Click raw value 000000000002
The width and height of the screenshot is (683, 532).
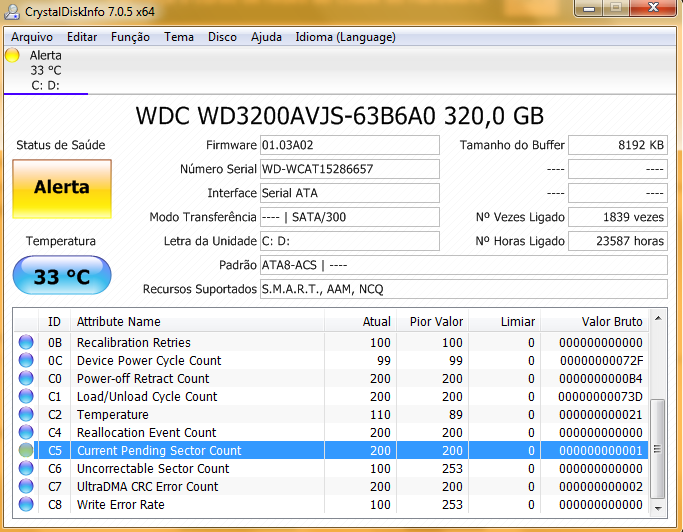tap(601, 486)
